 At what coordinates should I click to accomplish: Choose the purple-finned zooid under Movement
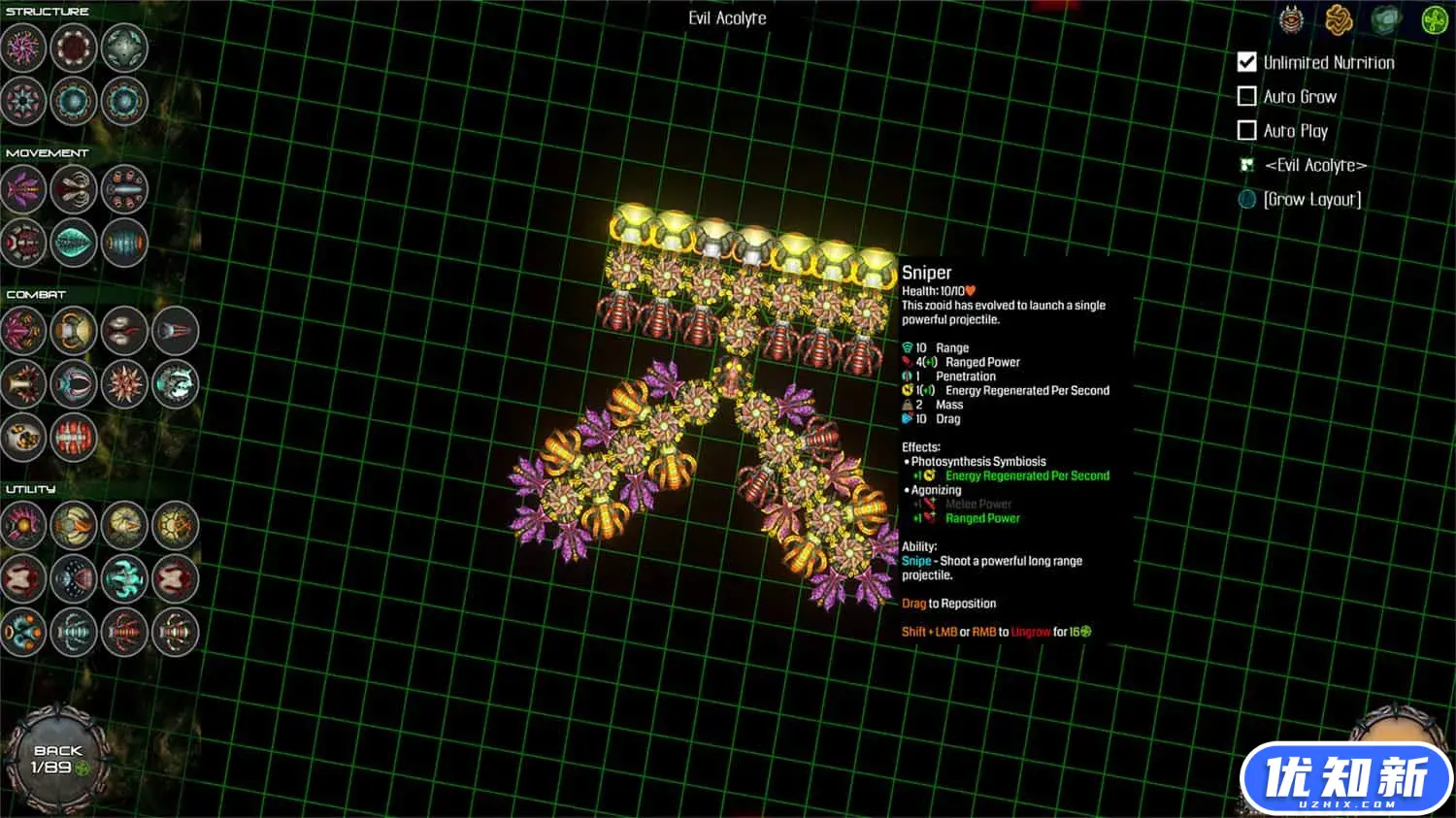pos(23,188)
